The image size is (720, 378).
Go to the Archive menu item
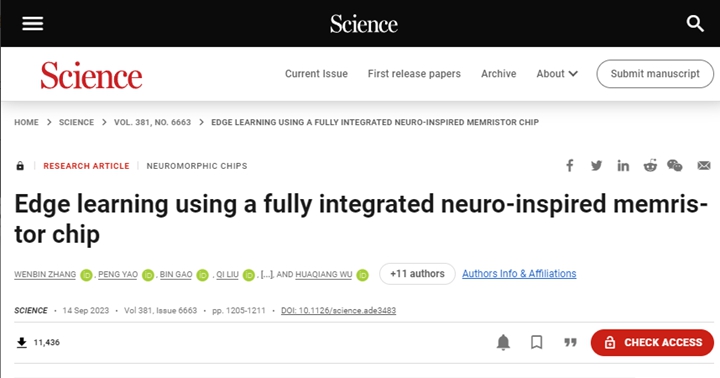499,73
